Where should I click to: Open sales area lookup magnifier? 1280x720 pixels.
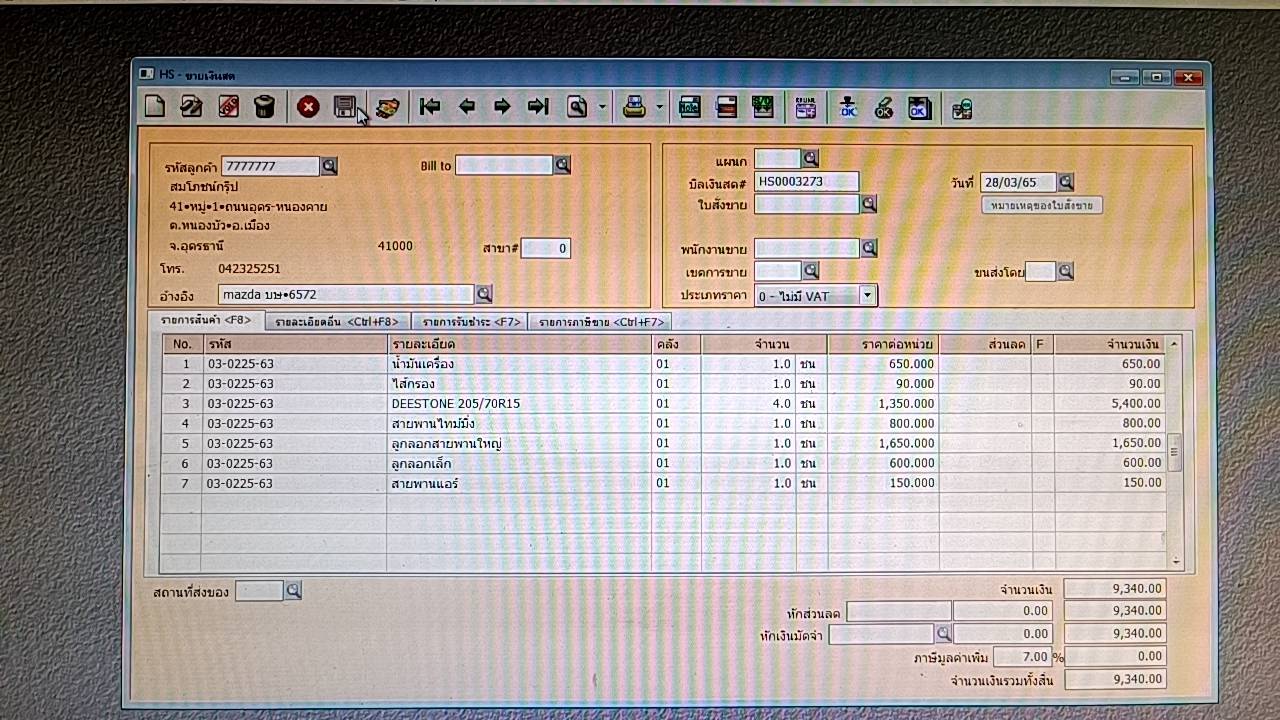point(811,271)
